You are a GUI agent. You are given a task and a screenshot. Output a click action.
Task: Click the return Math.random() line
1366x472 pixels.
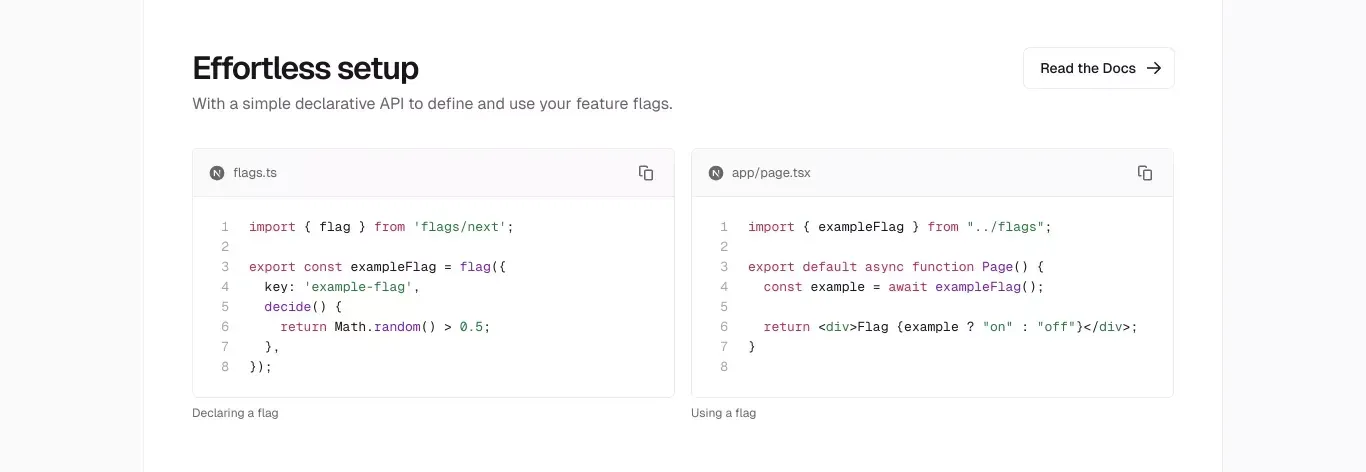click(385, 327)
